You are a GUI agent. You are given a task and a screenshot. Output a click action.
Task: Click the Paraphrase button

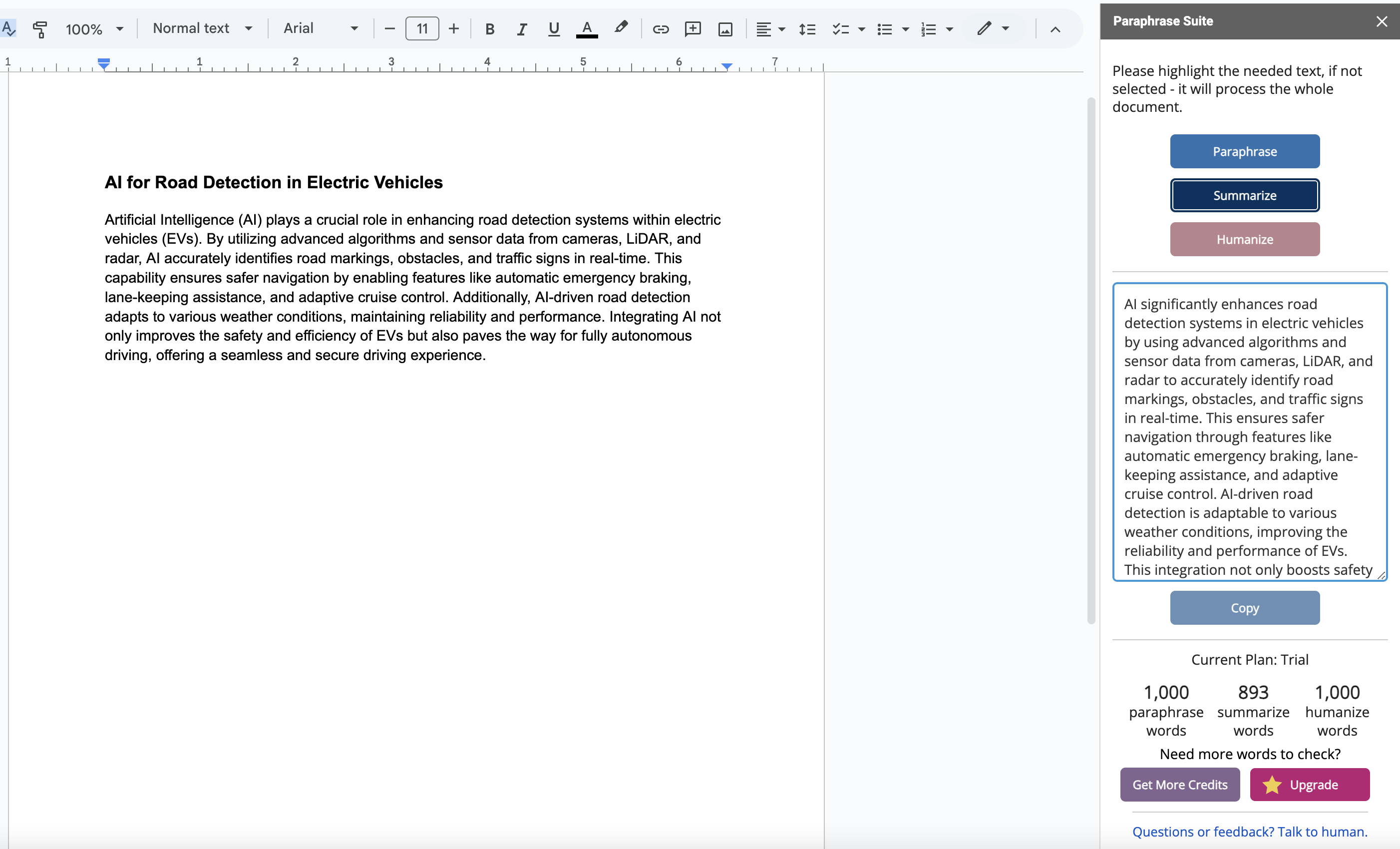(x=1244, y=151)
